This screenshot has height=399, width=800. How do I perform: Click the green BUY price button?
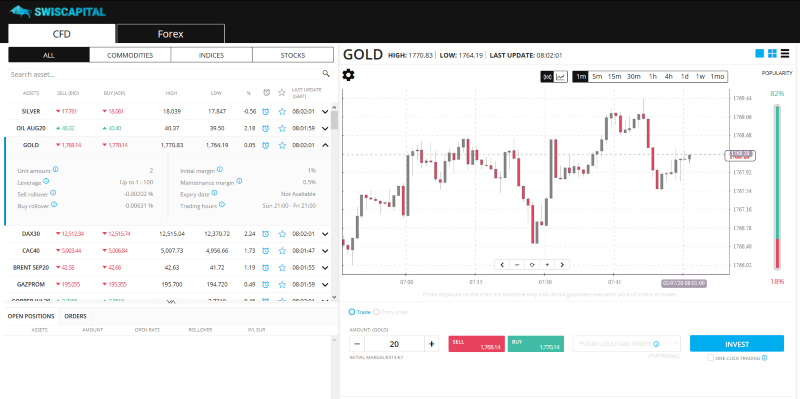coord(536,344)
